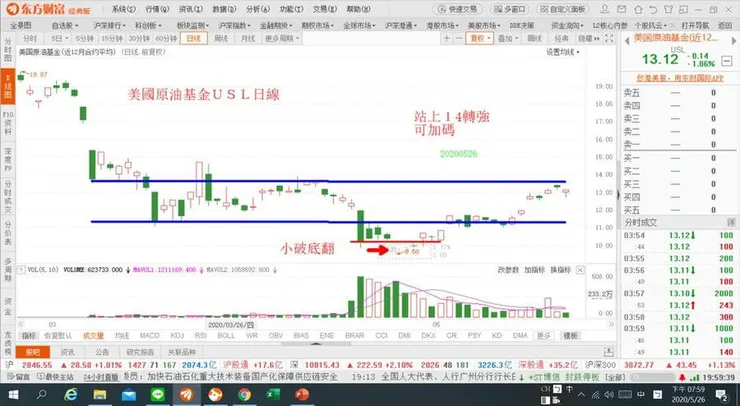The width and height of the screenshot is (740, 406).
Task: Open 行情 menu
Action: [x=157, y=9]
